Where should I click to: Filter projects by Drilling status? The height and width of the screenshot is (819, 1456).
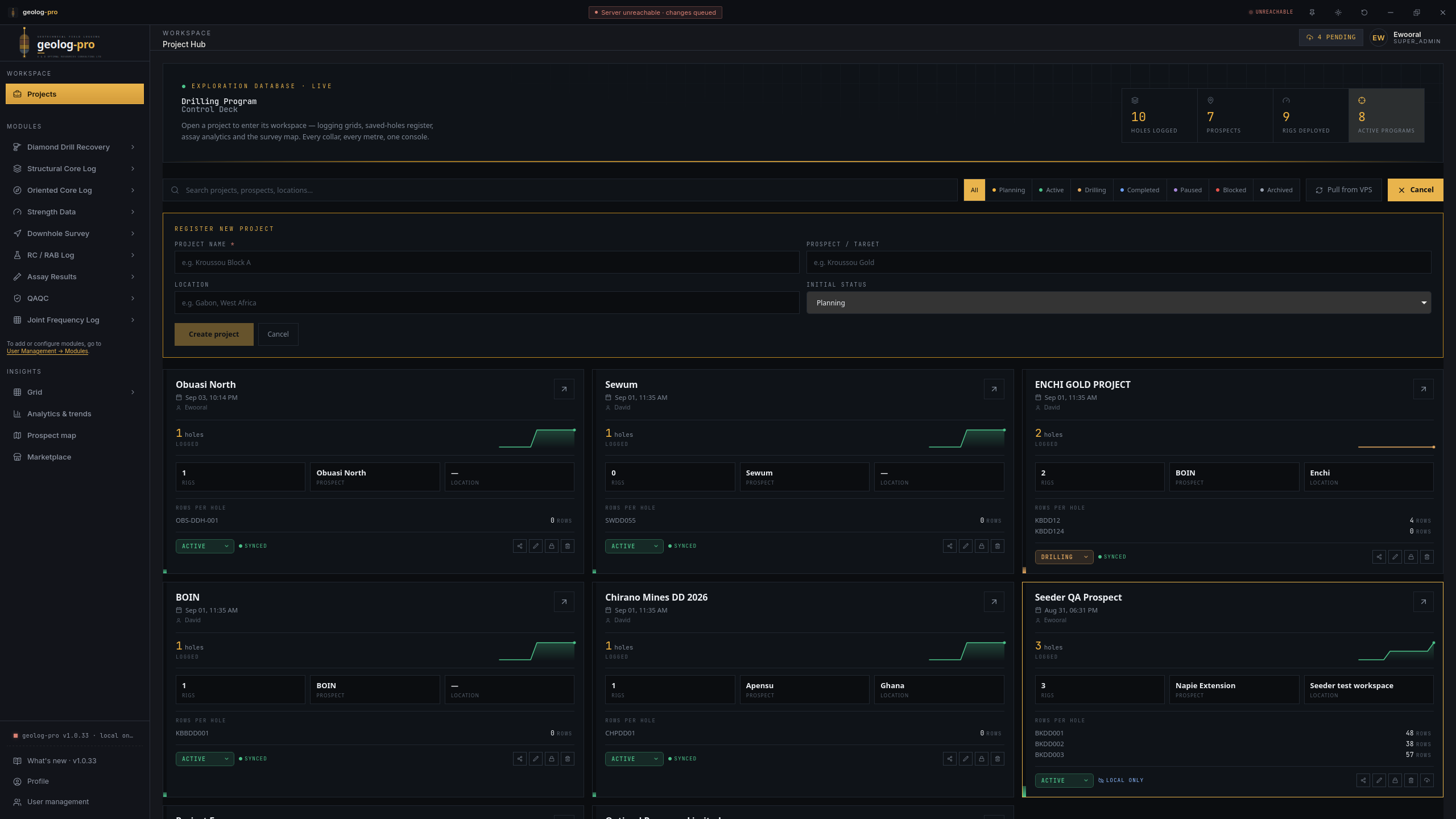coord(1091,190)
